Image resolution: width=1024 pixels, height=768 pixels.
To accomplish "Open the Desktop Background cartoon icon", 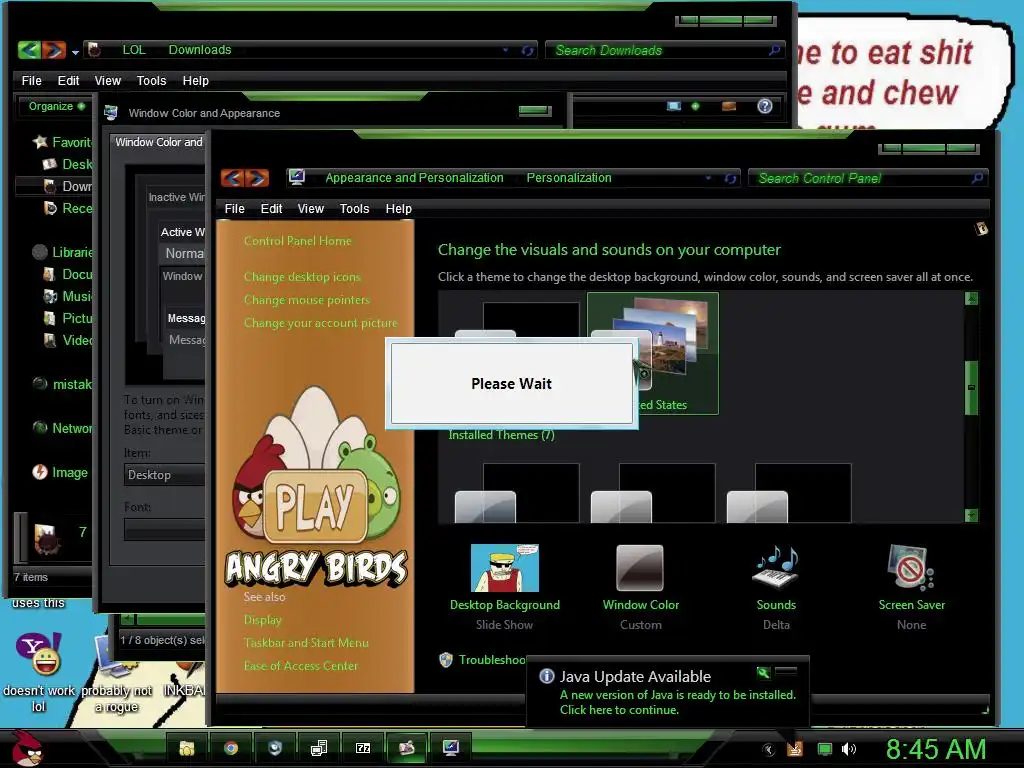I will pos(505,568).
